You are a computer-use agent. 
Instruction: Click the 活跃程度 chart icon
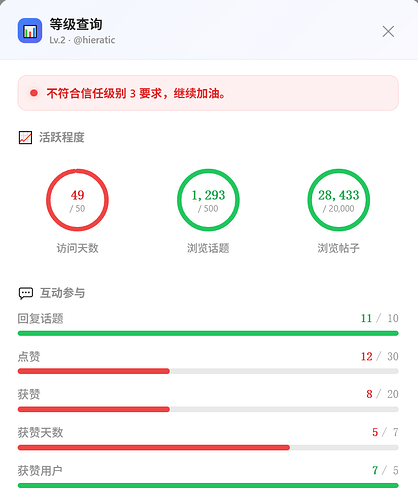(25, 137)
